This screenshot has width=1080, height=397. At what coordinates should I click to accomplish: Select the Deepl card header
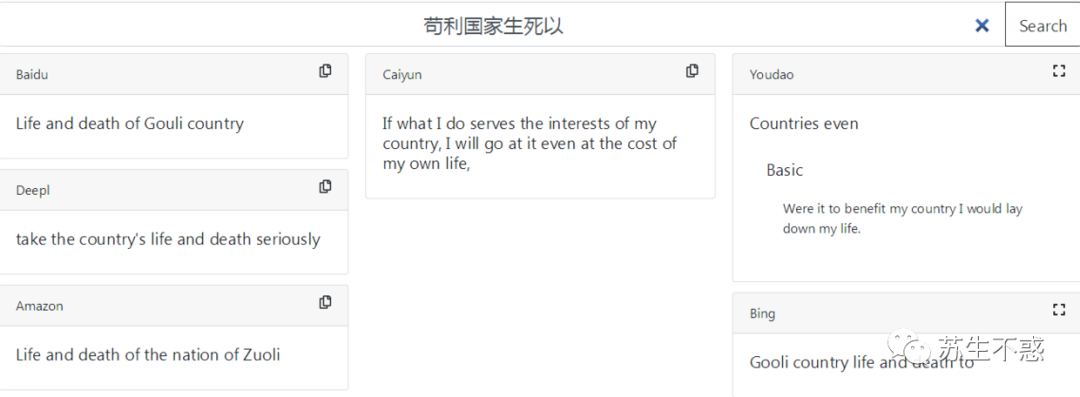pyautogui.click(x=174, y=190)
